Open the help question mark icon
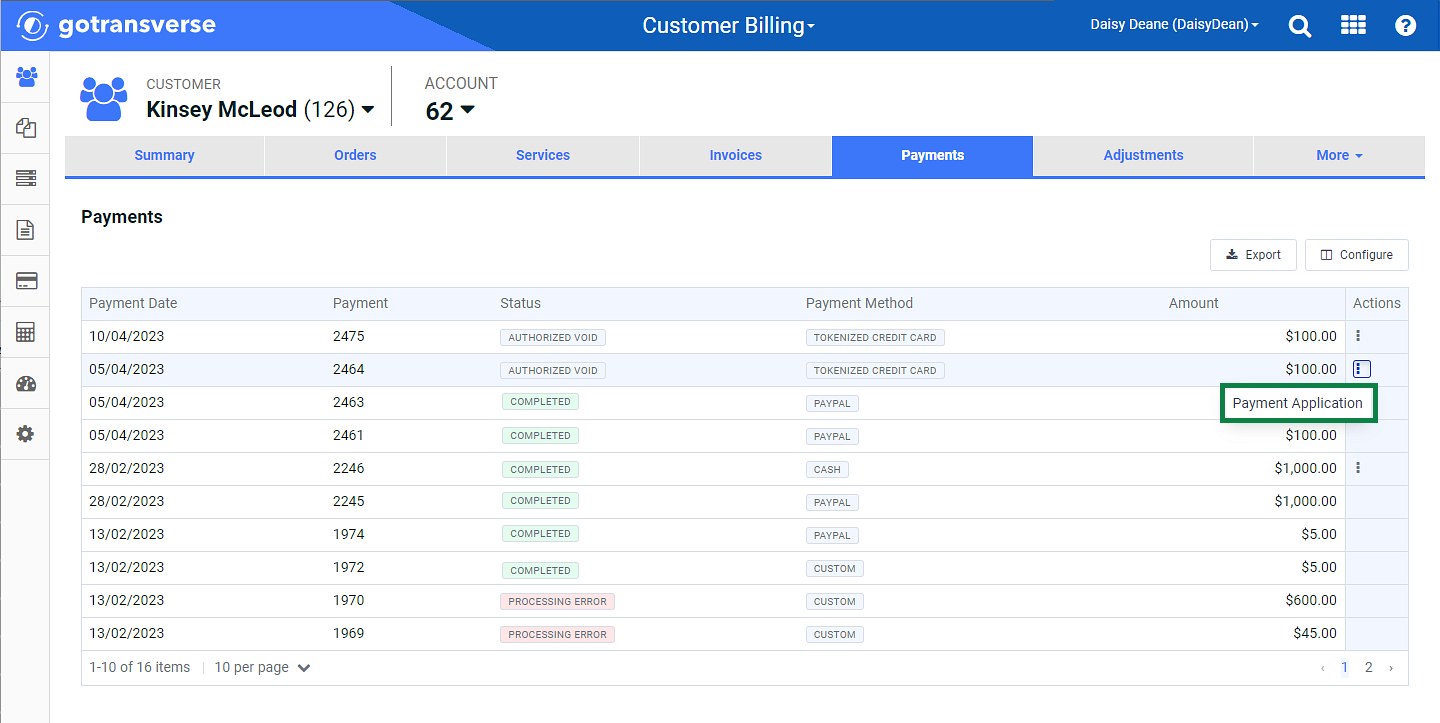 pyautogui.click(x=1405, y=26)
